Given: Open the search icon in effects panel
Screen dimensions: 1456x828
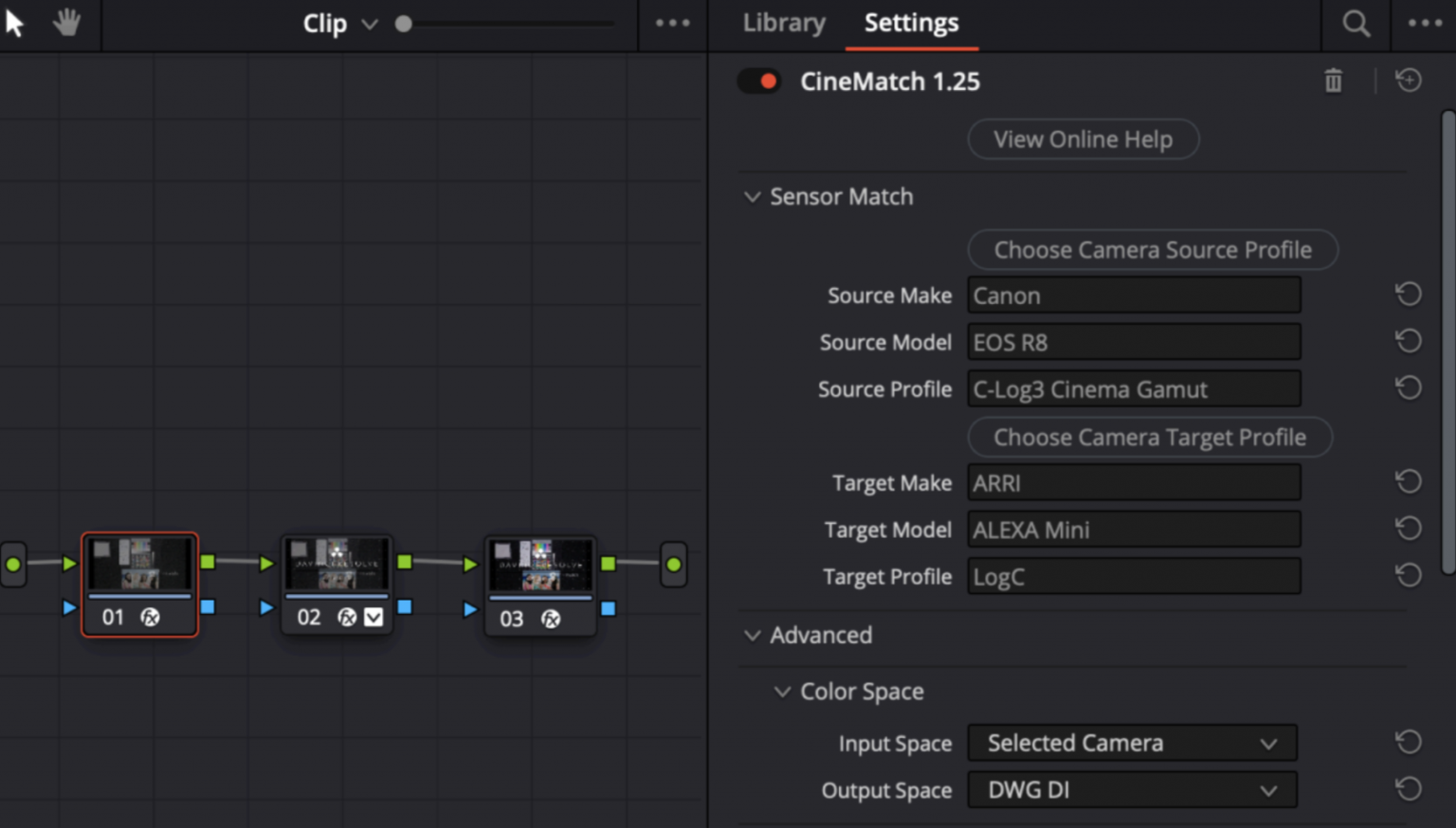Looking at the screenshot, I should 1356,24.
